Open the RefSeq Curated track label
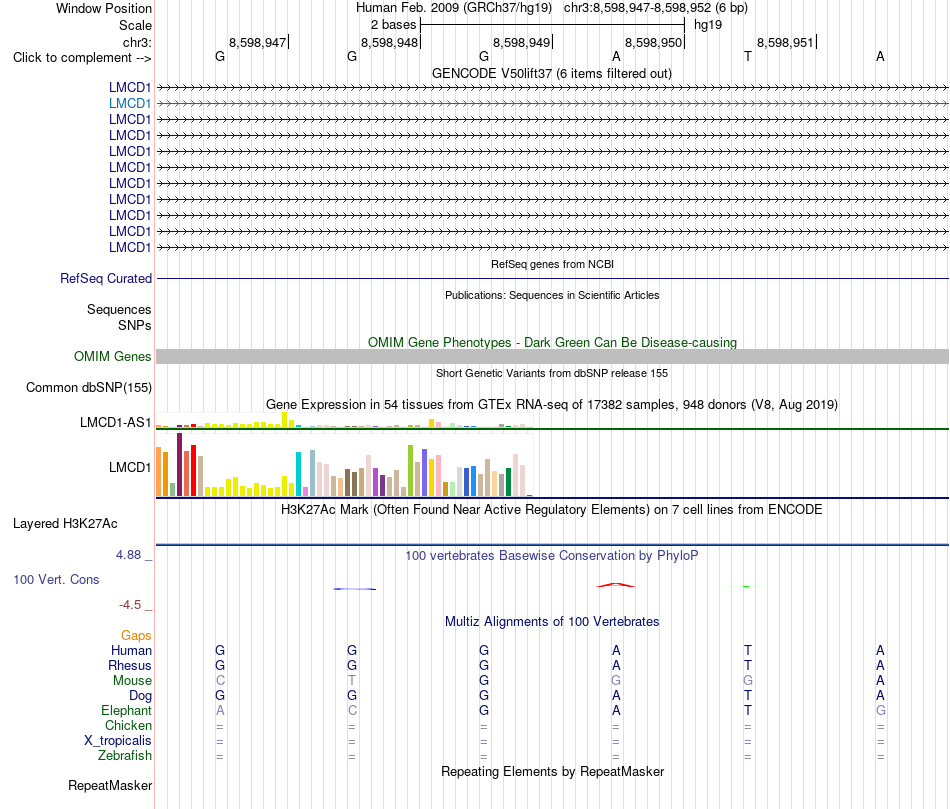 coord(106,279)
